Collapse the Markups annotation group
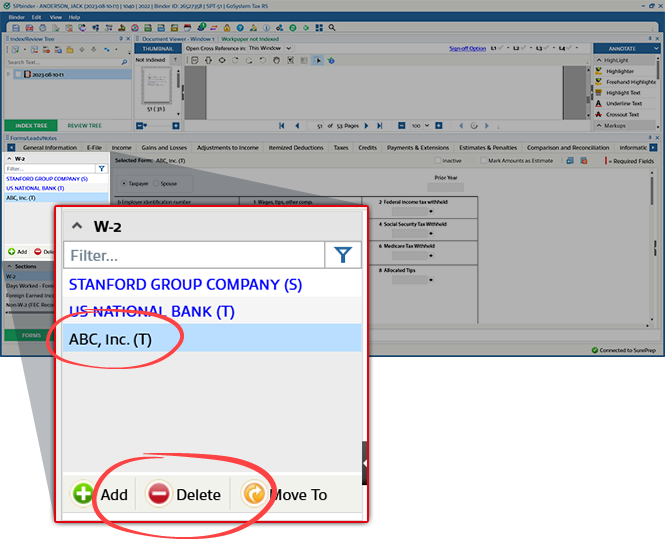The height and width of the screenshot is (545, 665). tap(599, 126)
